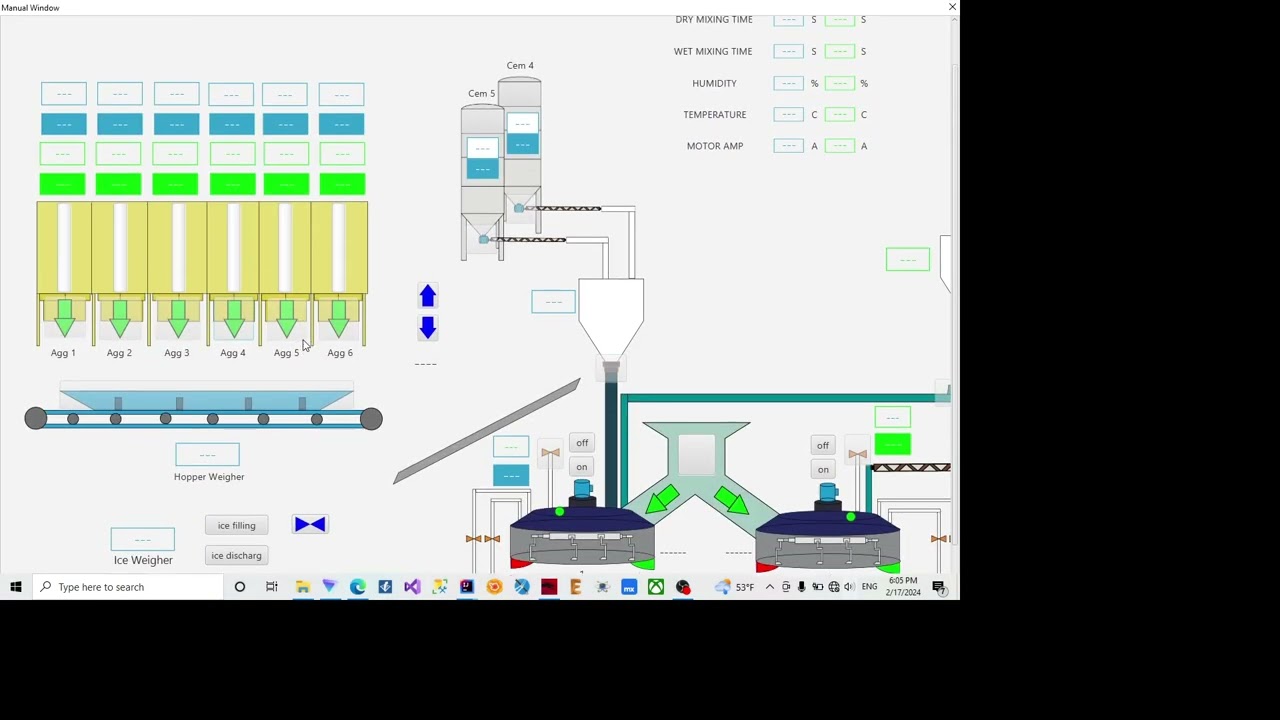This screenshot has height=720, width=1280.
Task: Click the blue down arrow button
Action: point(427,328)
